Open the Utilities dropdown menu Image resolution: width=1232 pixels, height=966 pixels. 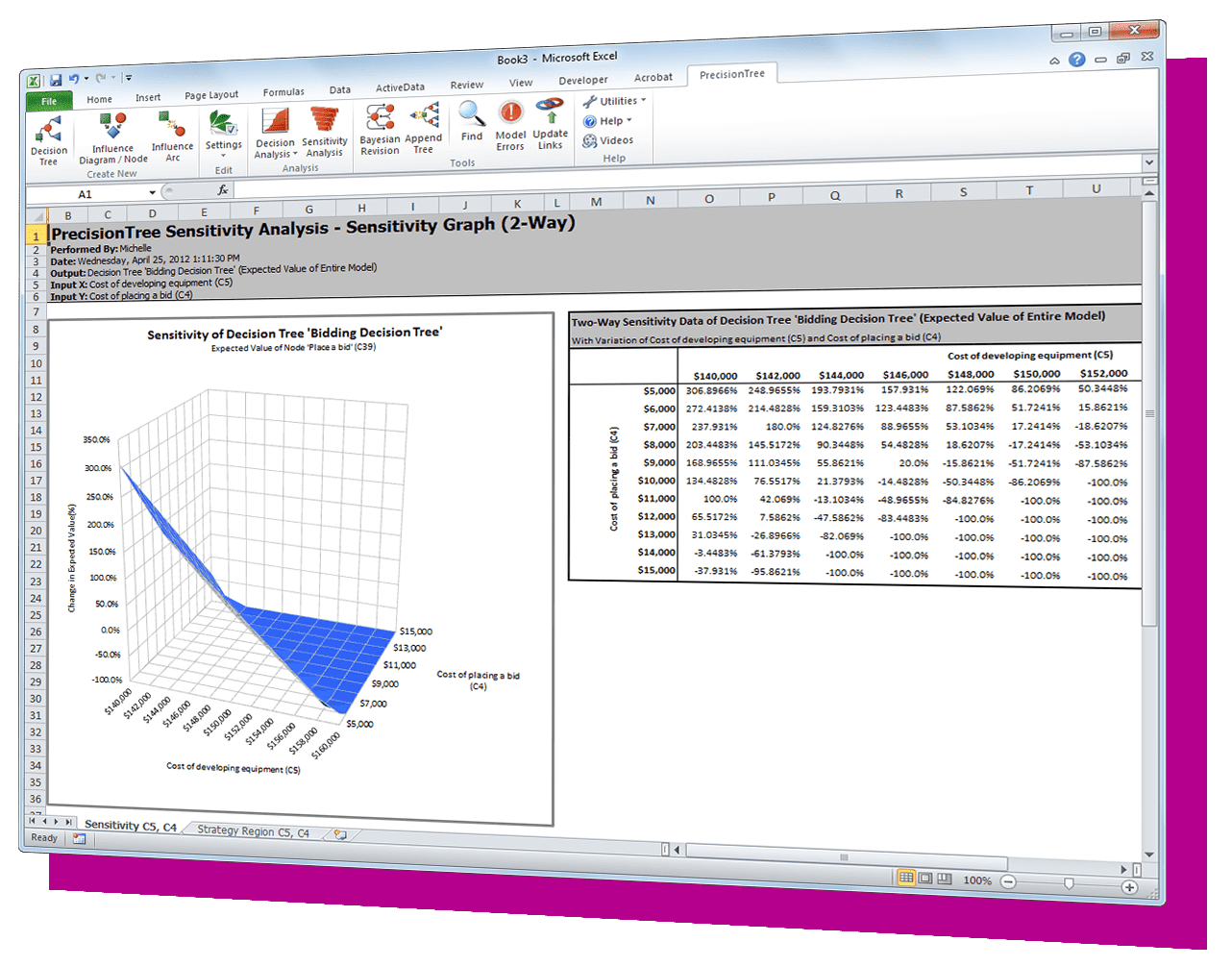(x=615, y=101)
